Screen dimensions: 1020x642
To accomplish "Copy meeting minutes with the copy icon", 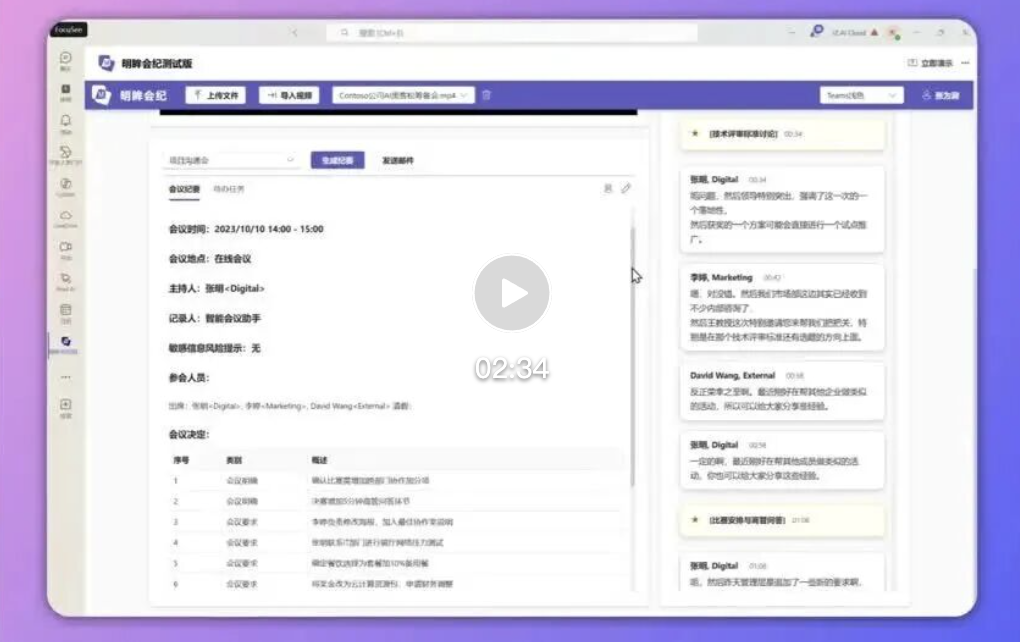I will [x=607, y=190].
